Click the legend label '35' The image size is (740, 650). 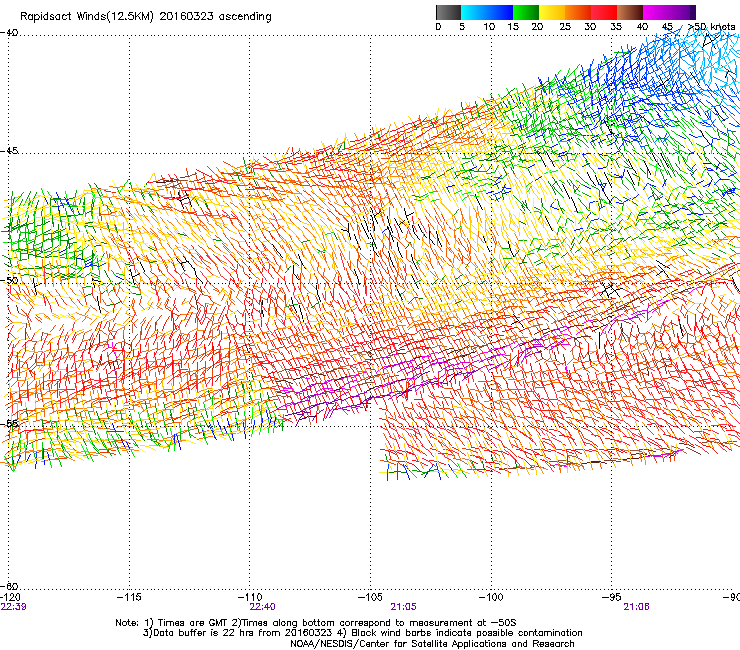tap(616, 27)
